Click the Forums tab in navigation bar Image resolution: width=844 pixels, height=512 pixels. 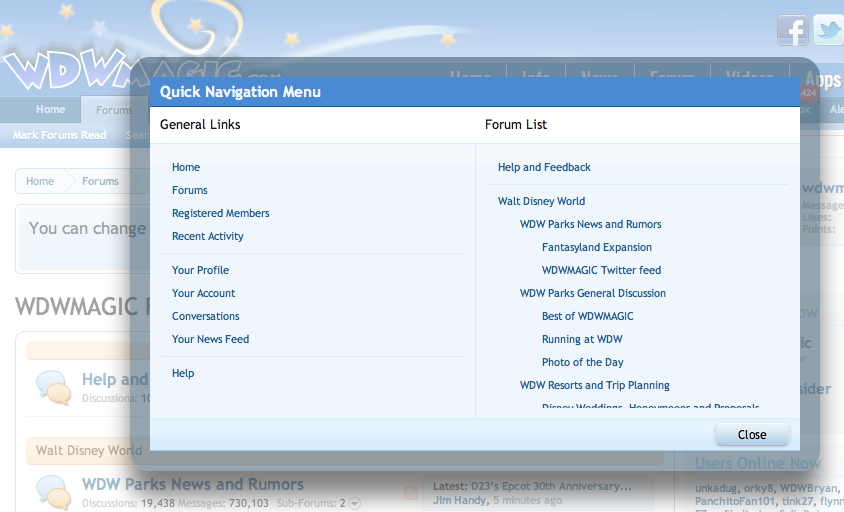pos(114,110)
